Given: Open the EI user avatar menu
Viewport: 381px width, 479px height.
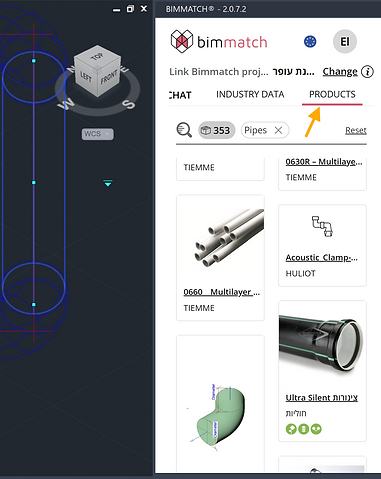Looking at the screenshot, I should pos(345,42).
